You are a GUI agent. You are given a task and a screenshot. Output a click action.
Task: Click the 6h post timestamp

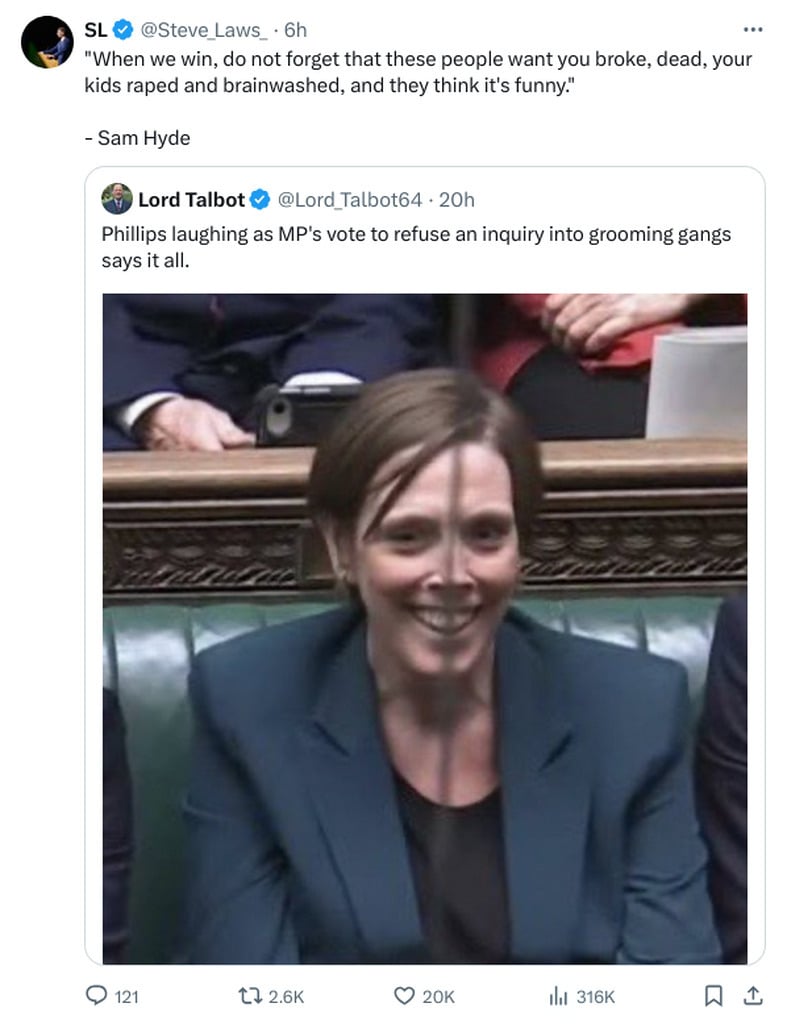click(x=295, y=30)
